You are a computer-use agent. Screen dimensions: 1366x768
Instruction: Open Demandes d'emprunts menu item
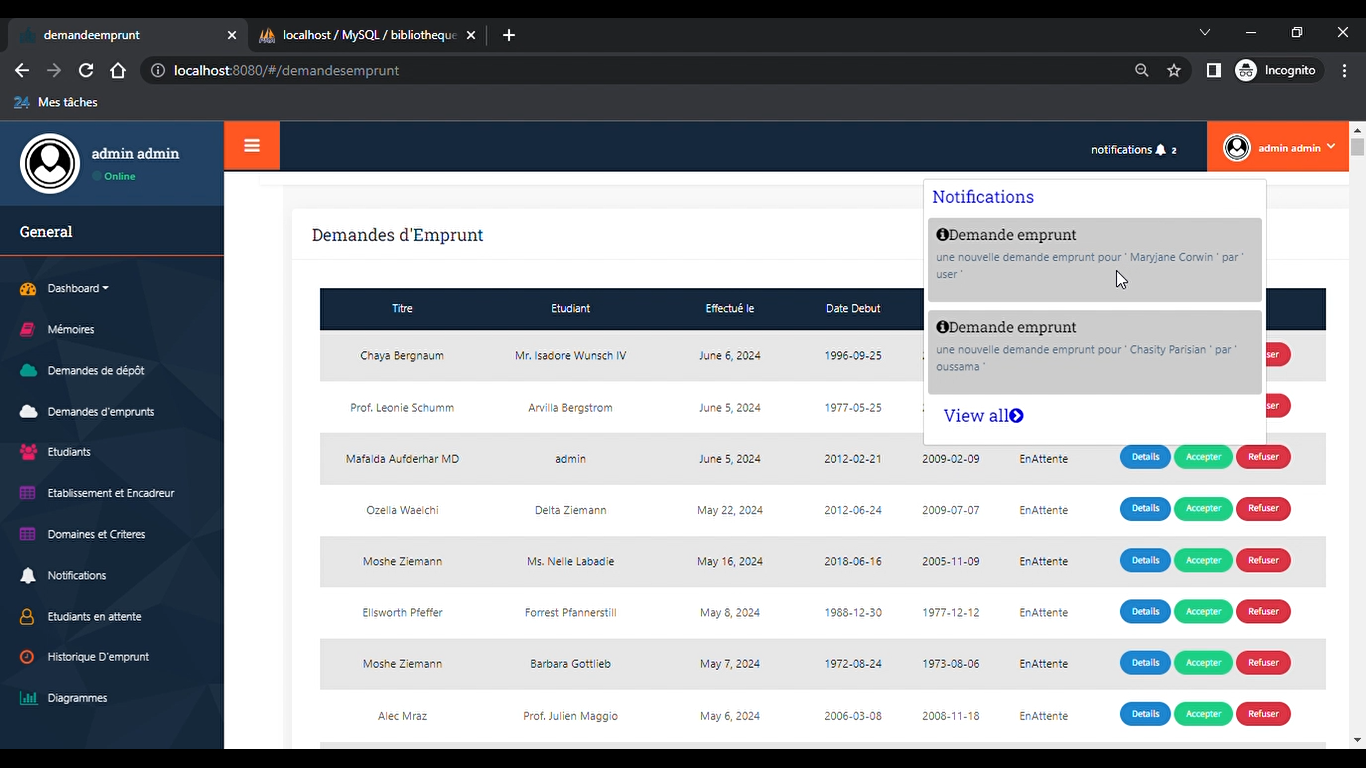[100, 412]
